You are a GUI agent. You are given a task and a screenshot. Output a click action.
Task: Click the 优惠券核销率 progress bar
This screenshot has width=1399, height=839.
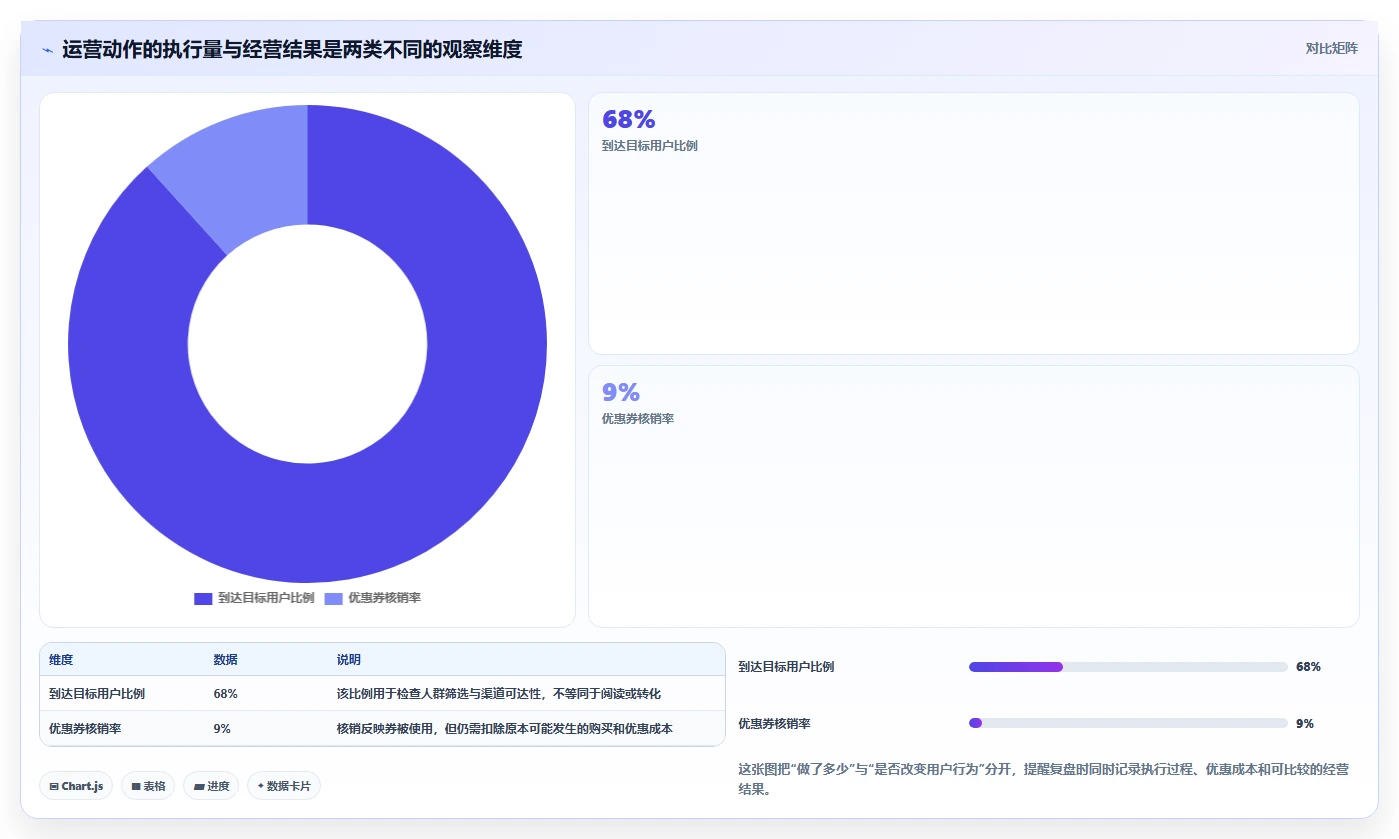tap(1128, 723)
